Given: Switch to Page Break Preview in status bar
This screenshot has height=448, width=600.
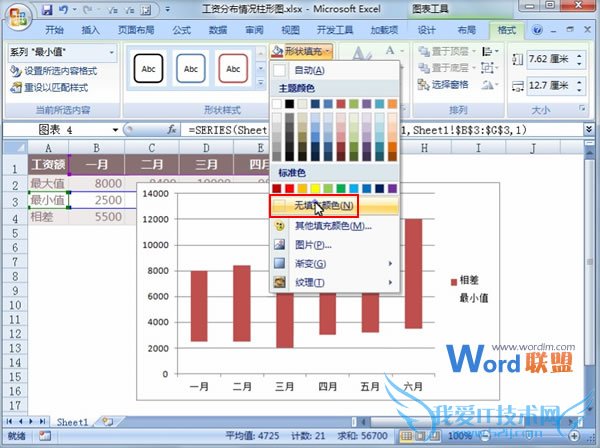Looking at the screenshot, I should (x=434, y=436).
